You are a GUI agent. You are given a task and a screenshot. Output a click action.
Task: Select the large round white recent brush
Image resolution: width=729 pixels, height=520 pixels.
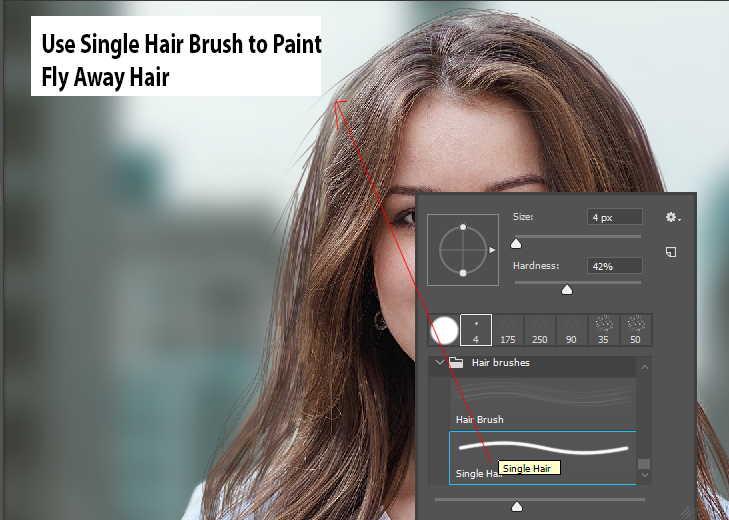444,330
